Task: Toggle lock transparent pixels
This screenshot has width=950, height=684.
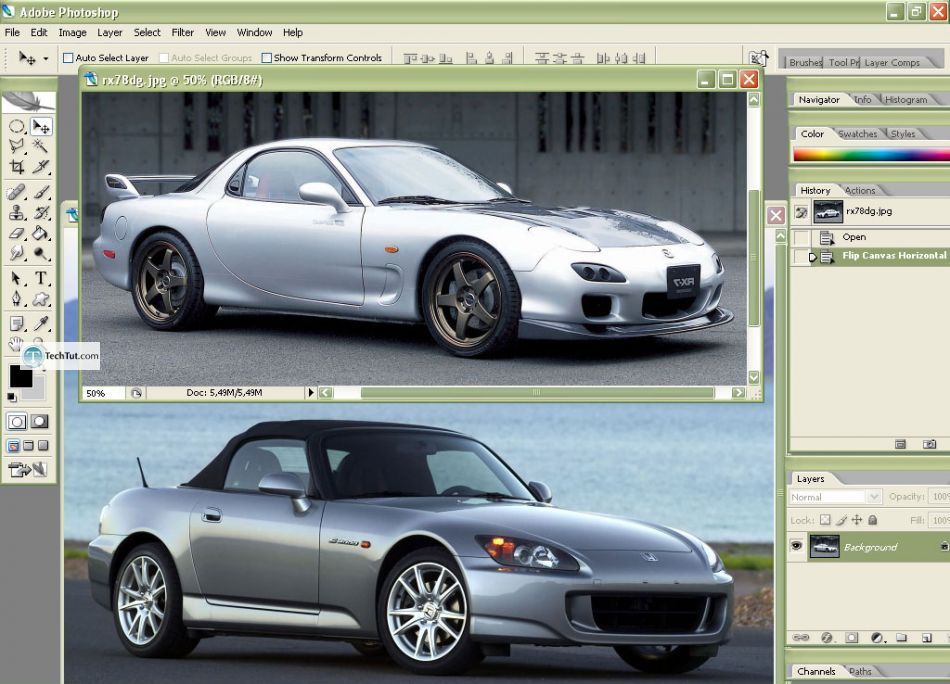Action: [x=825, y=519]
